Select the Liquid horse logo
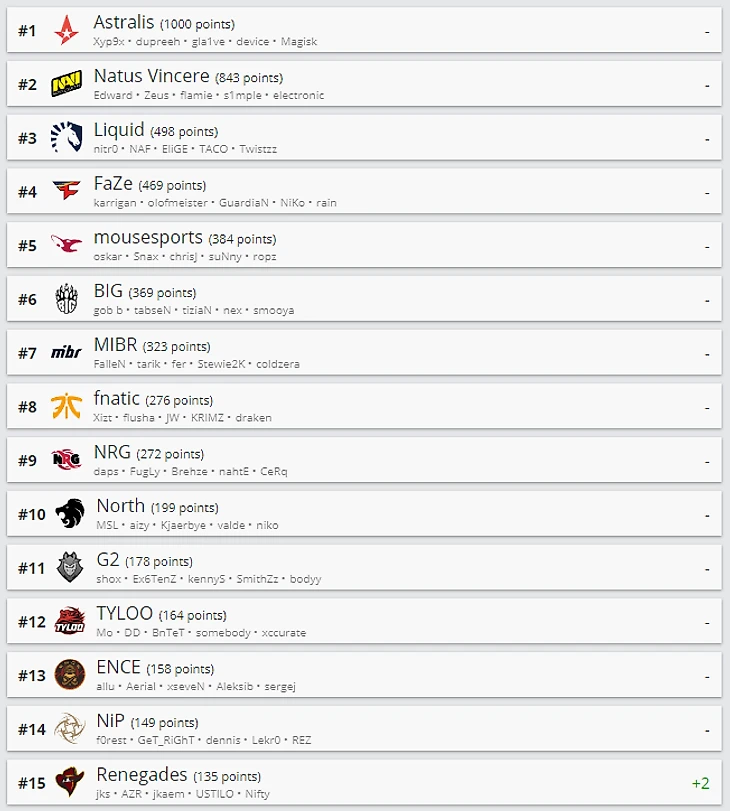This screenshot has height=811, width=730. click(x=67, y=137)
